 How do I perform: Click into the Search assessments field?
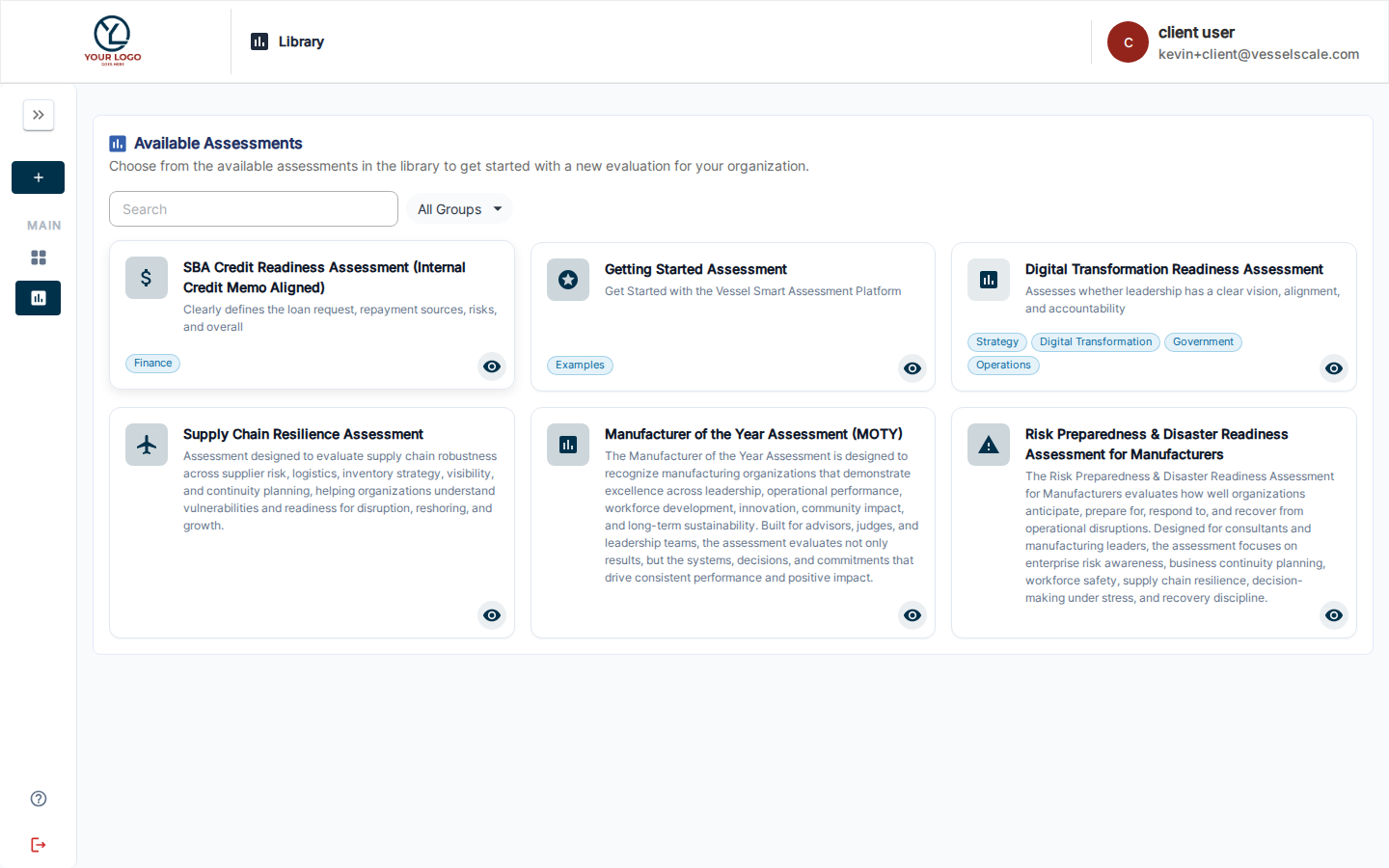point(254,209)
